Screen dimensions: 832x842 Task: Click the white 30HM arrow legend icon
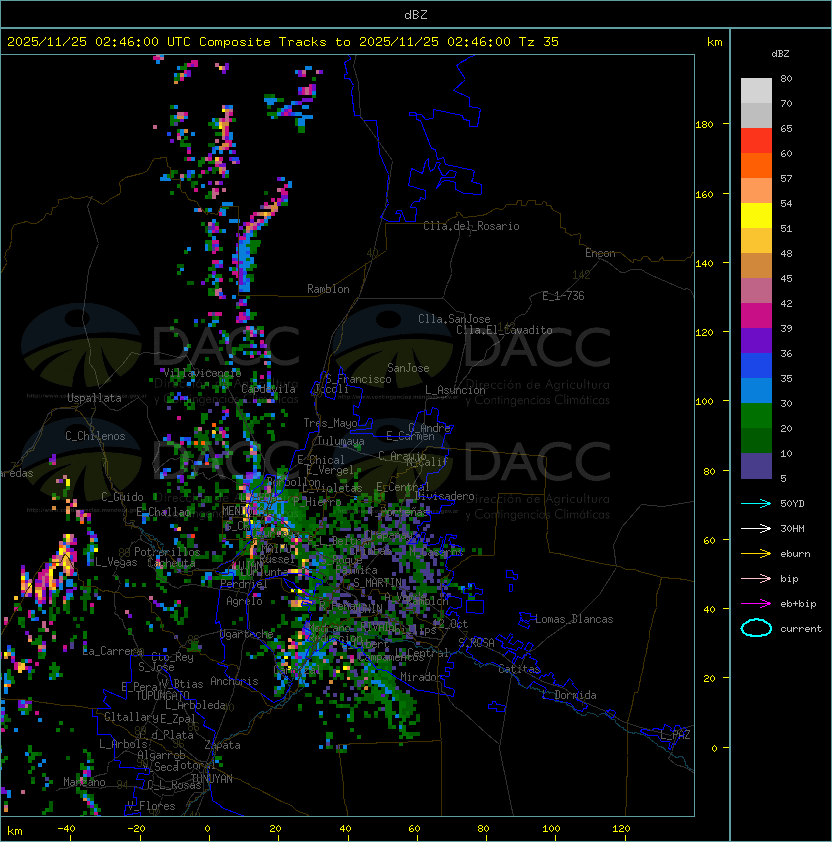(756, 528)
